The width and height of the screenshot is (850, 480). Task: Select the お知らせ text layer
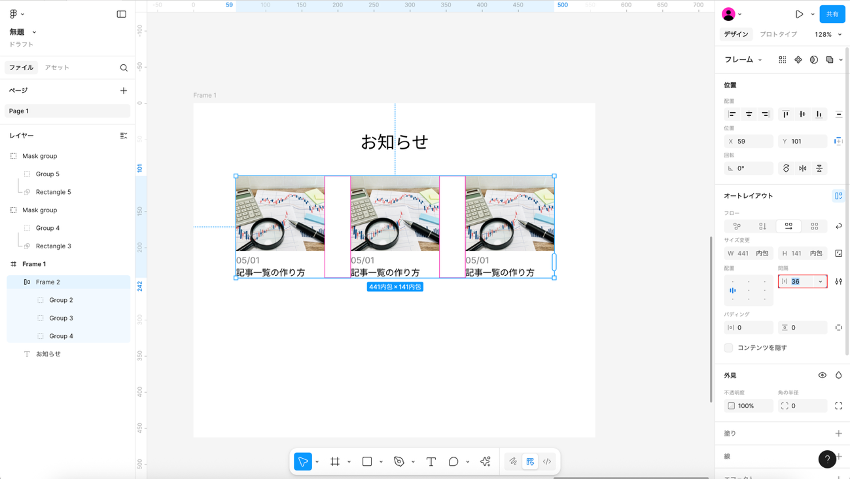click(x=48, y=354)
